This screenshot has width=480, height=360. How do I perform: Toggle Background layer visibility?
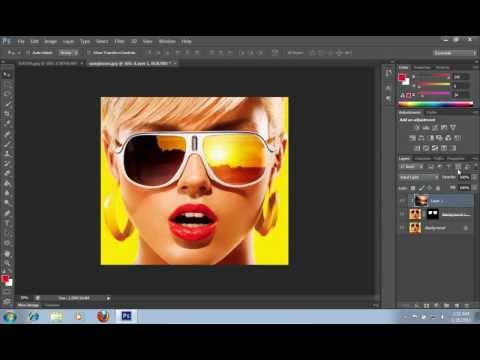click(x=402, y=228)
